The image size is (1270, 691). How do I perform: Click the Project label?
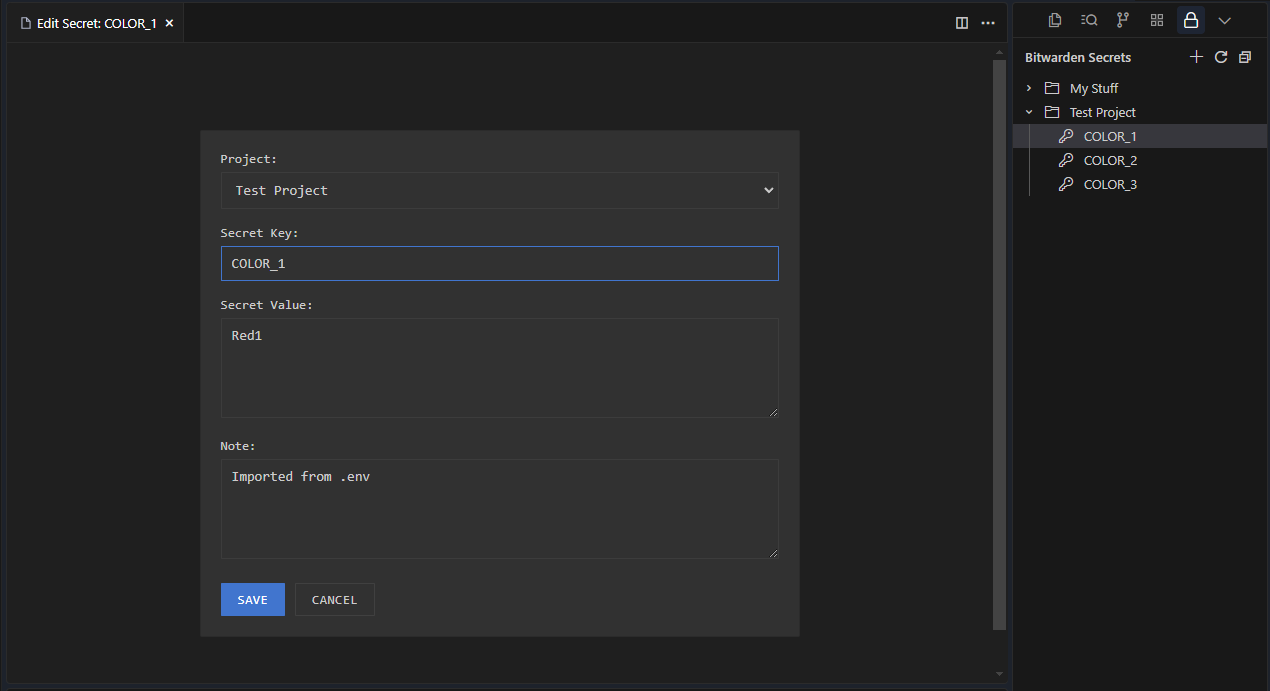[x=249, y=159]
